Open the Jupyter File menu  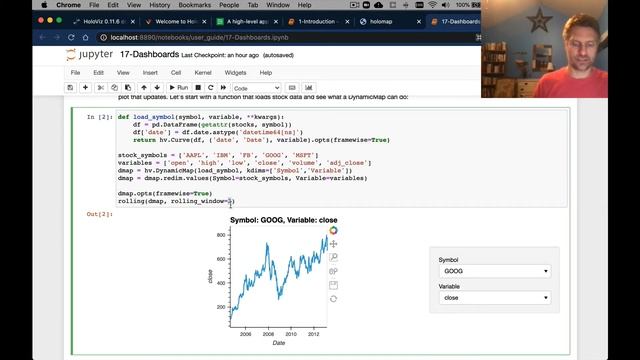(76, 73)
